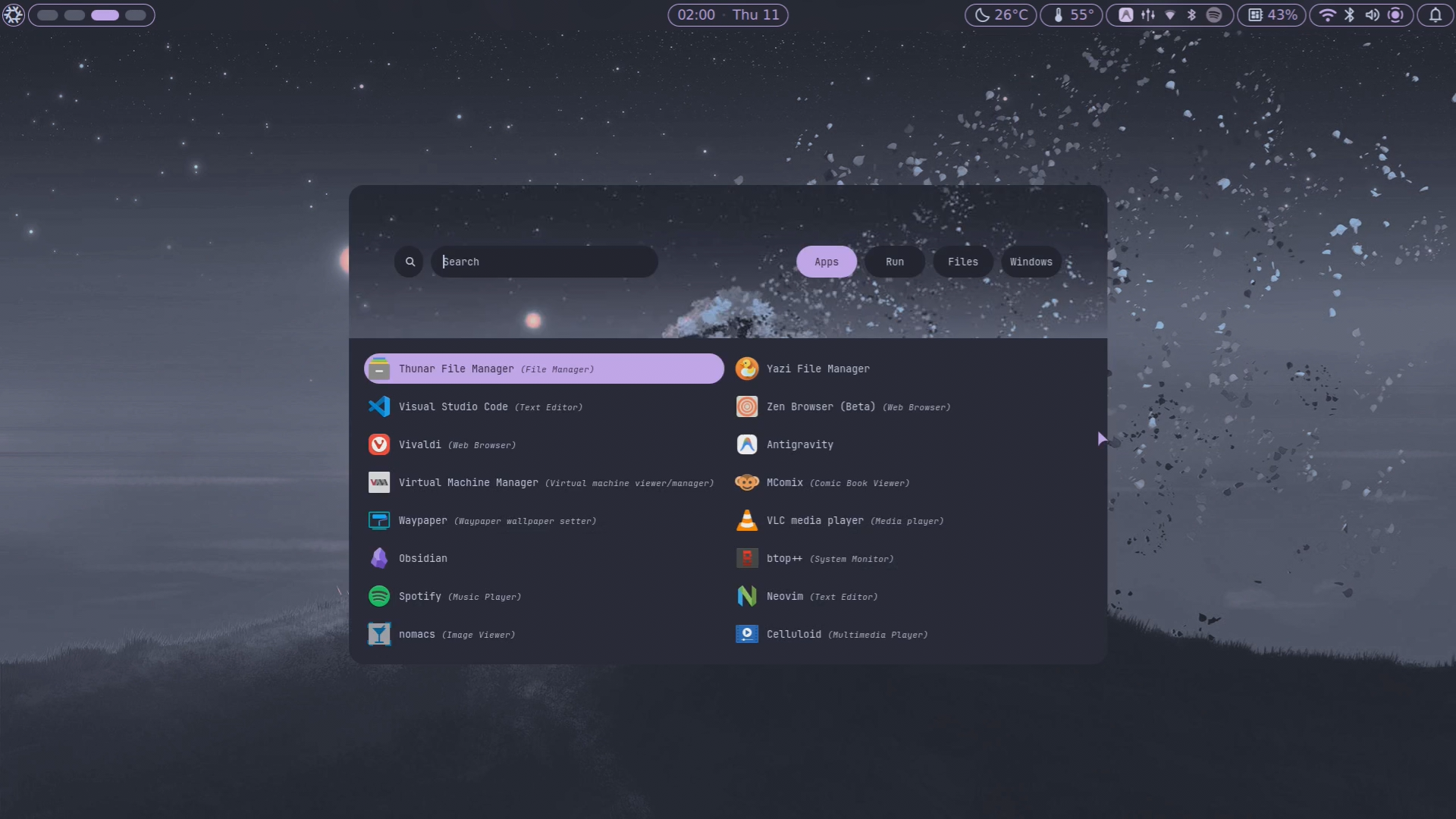Select the active purple workspace pill
1456x819 pixels.
click(x=105, y=14)
